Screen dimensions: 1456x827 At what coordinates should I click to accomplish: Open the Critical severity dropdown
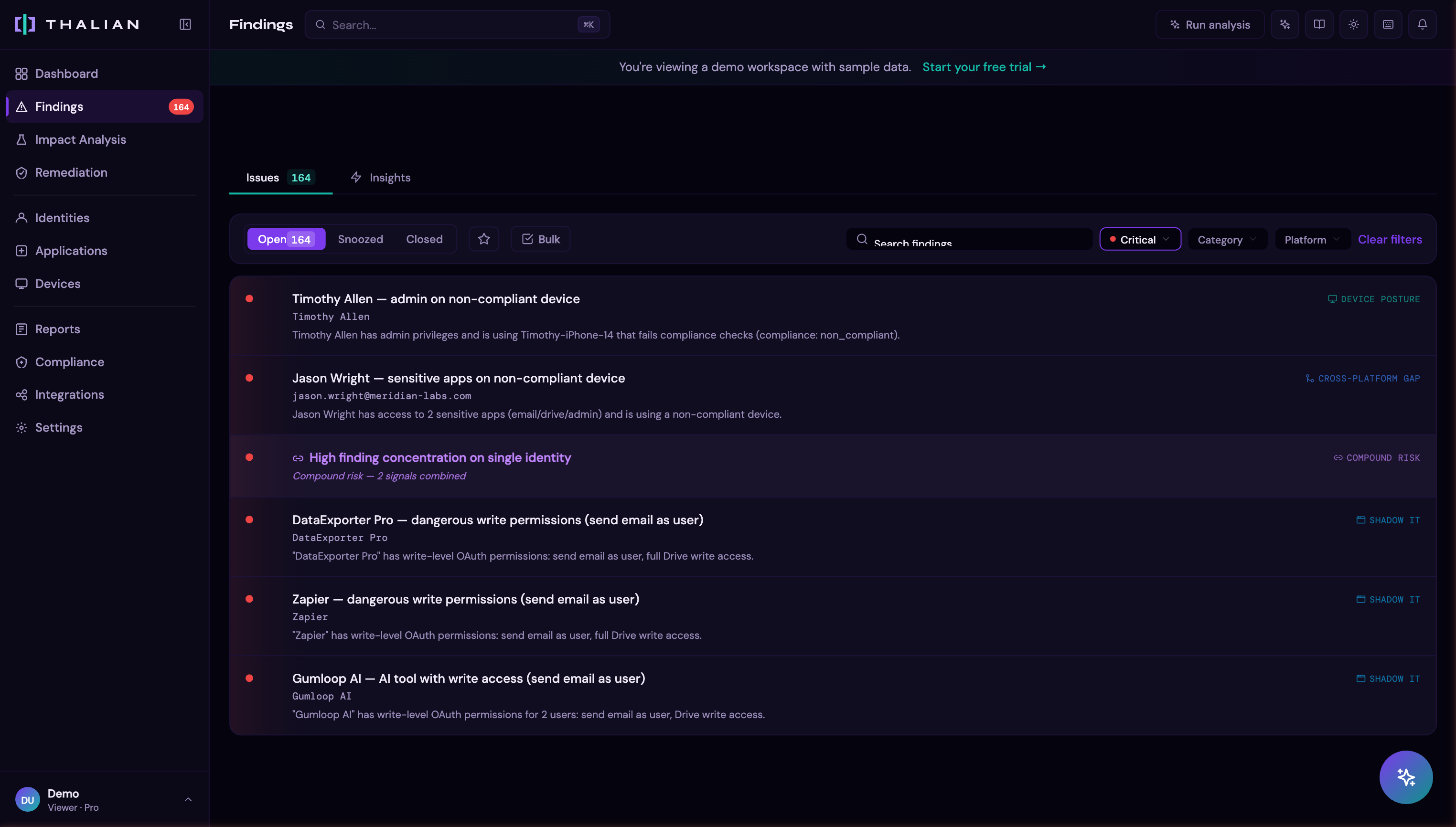[1140, 240]
